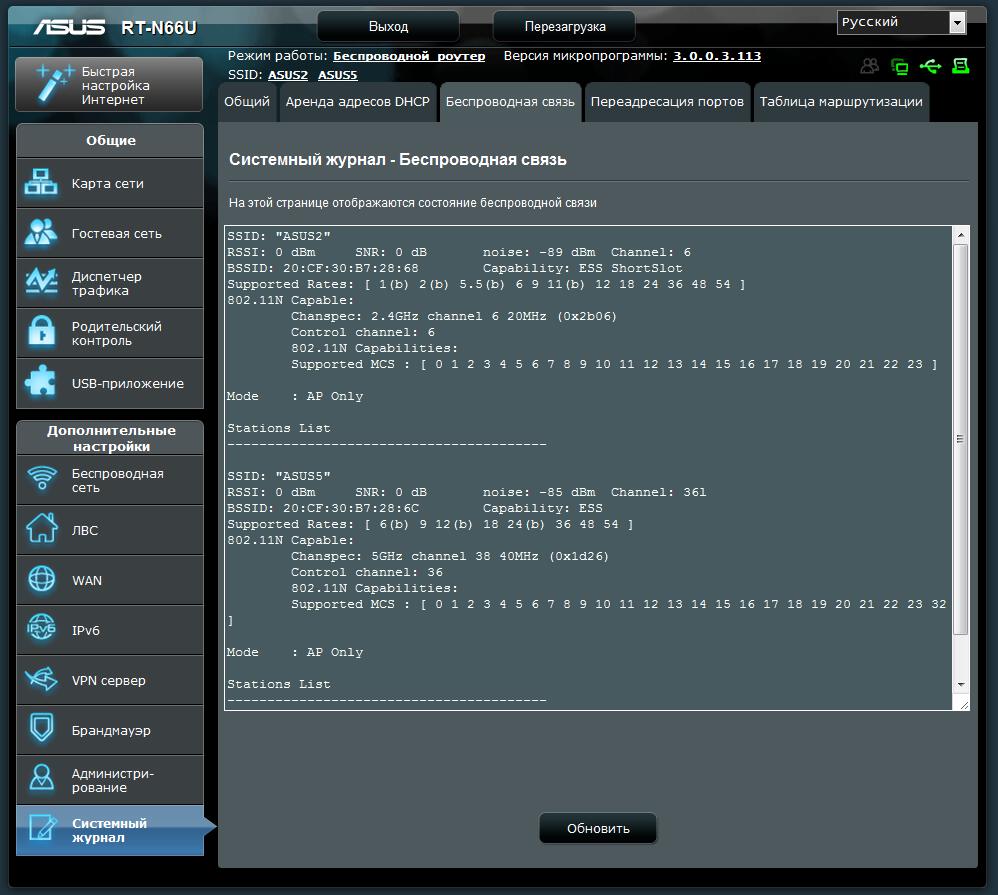The image size is (998, 895).
Task: Follow the Беспроводной роутер mode link
Action: click(409, 56)
